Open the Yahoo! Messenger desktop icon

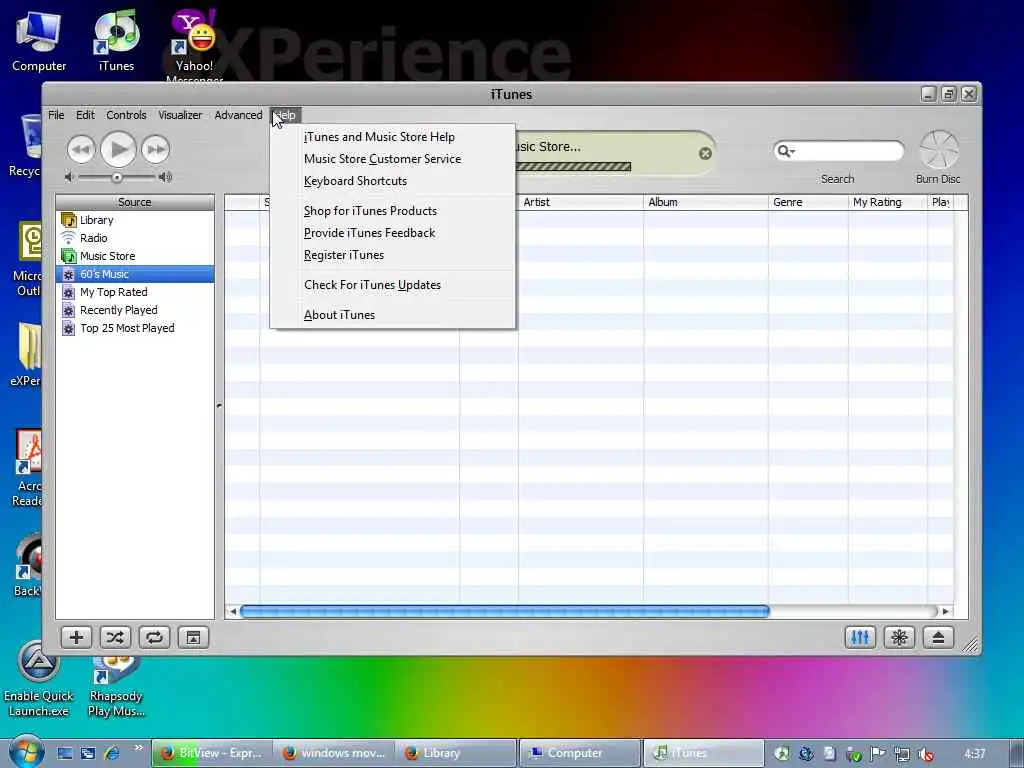click(194, 46)
